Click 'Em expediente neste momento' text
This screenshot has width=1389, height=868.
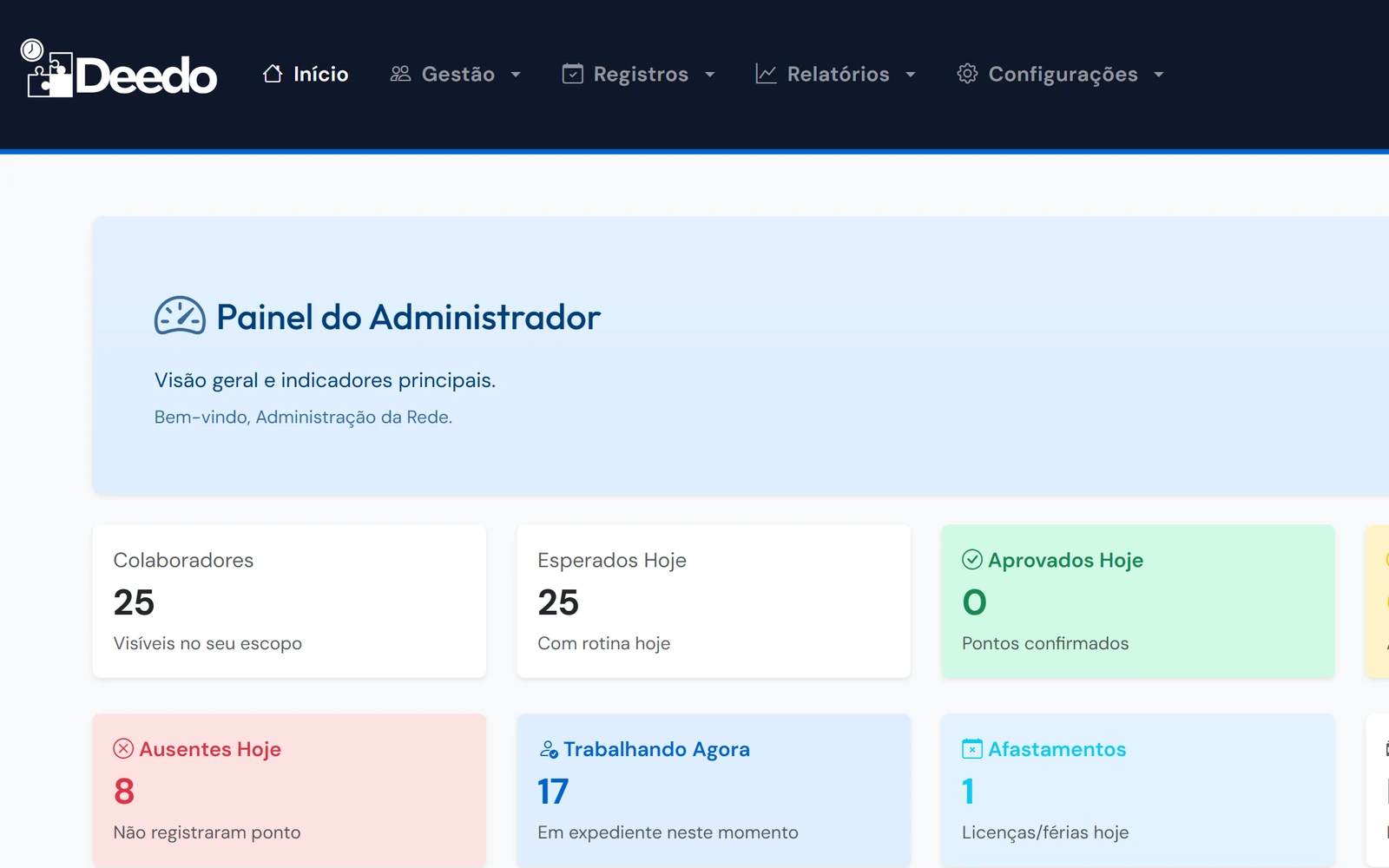[668, 832]
